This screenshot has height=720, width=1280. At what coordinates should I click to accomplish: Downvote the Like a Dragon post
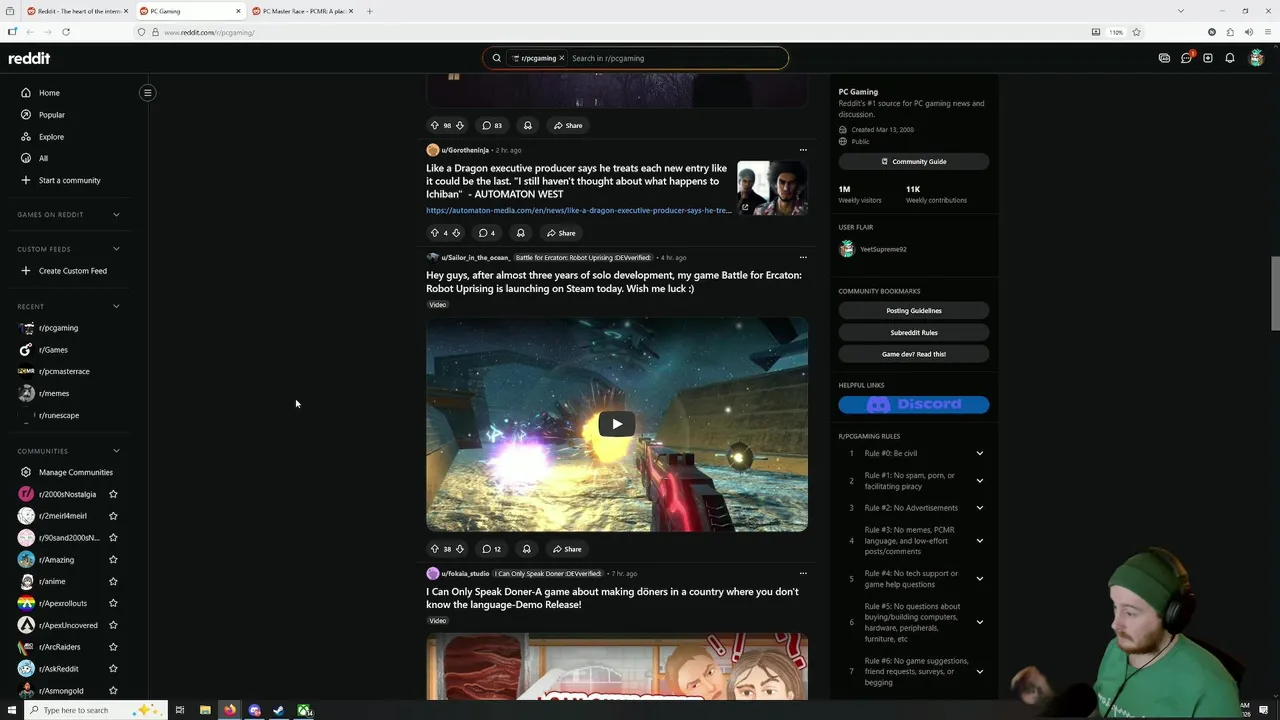(x=456, y=233)
